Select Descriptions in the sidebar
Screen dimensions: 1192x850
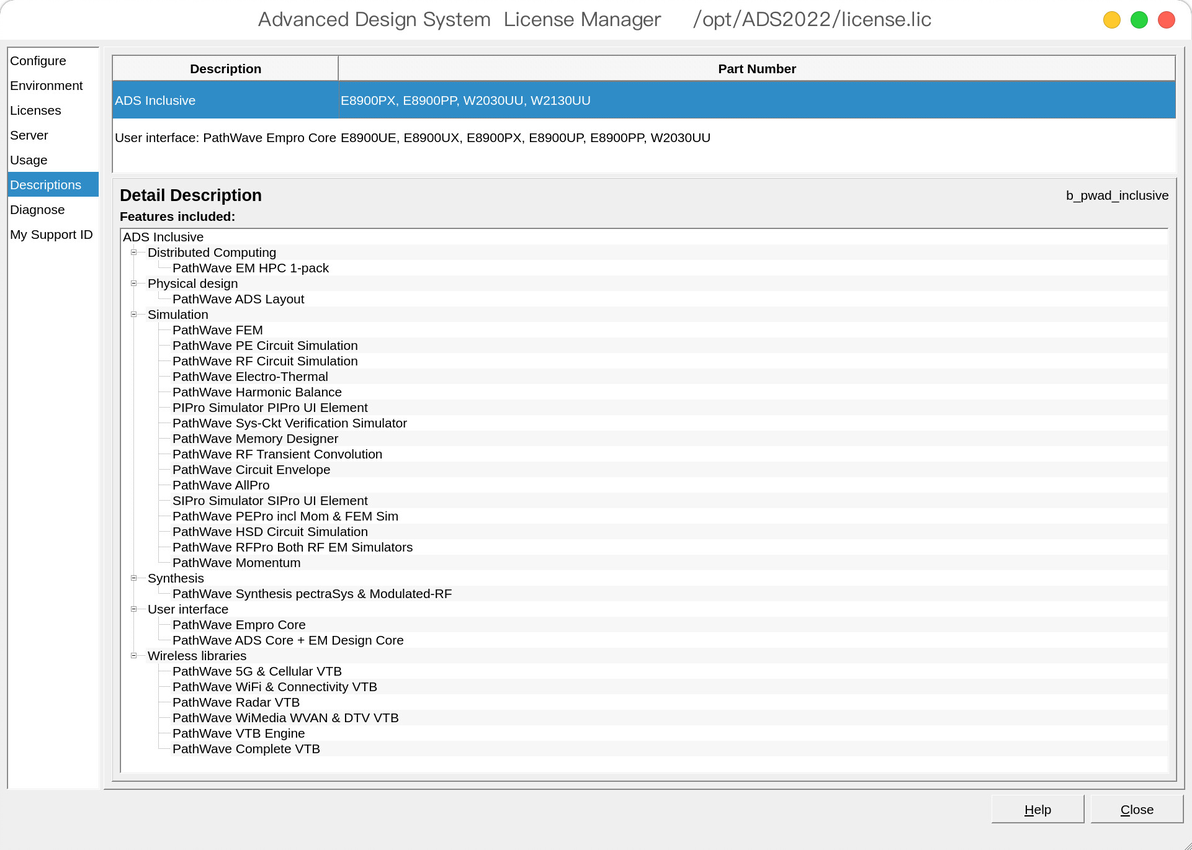pos(53,185)
